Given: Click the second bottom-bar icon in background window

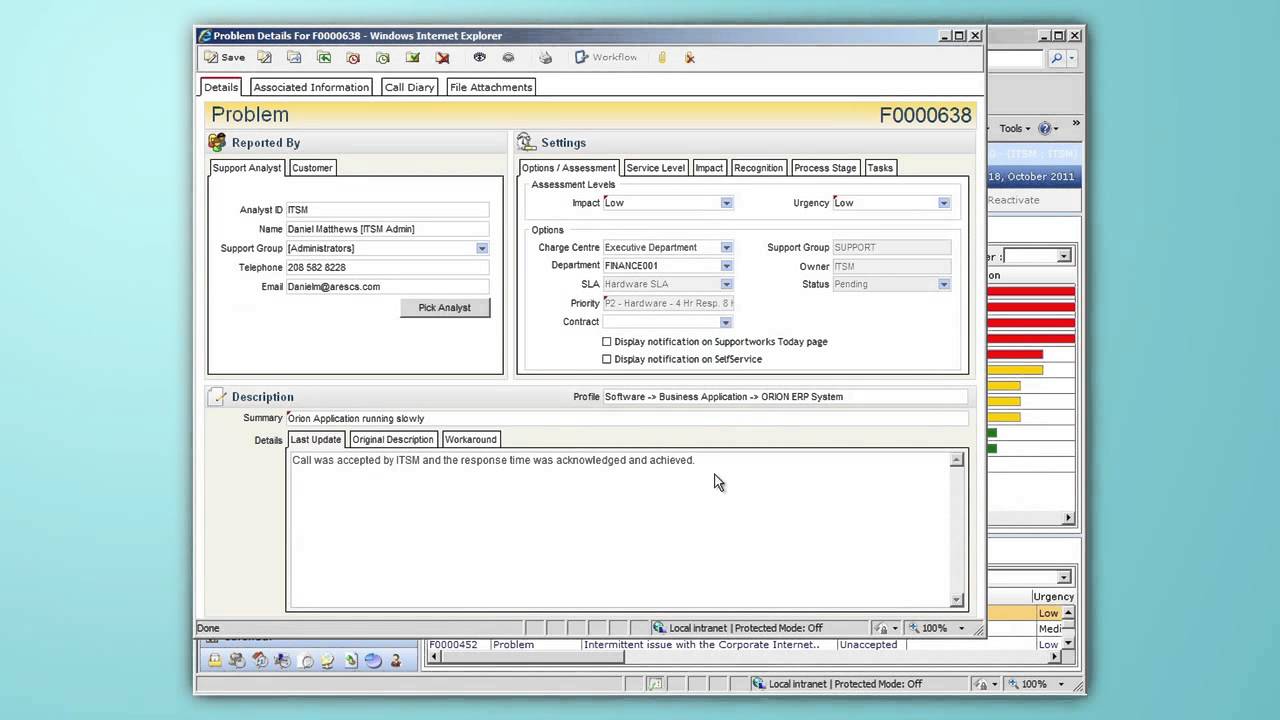Looking at the screenshot, I should tap(237, 660).
